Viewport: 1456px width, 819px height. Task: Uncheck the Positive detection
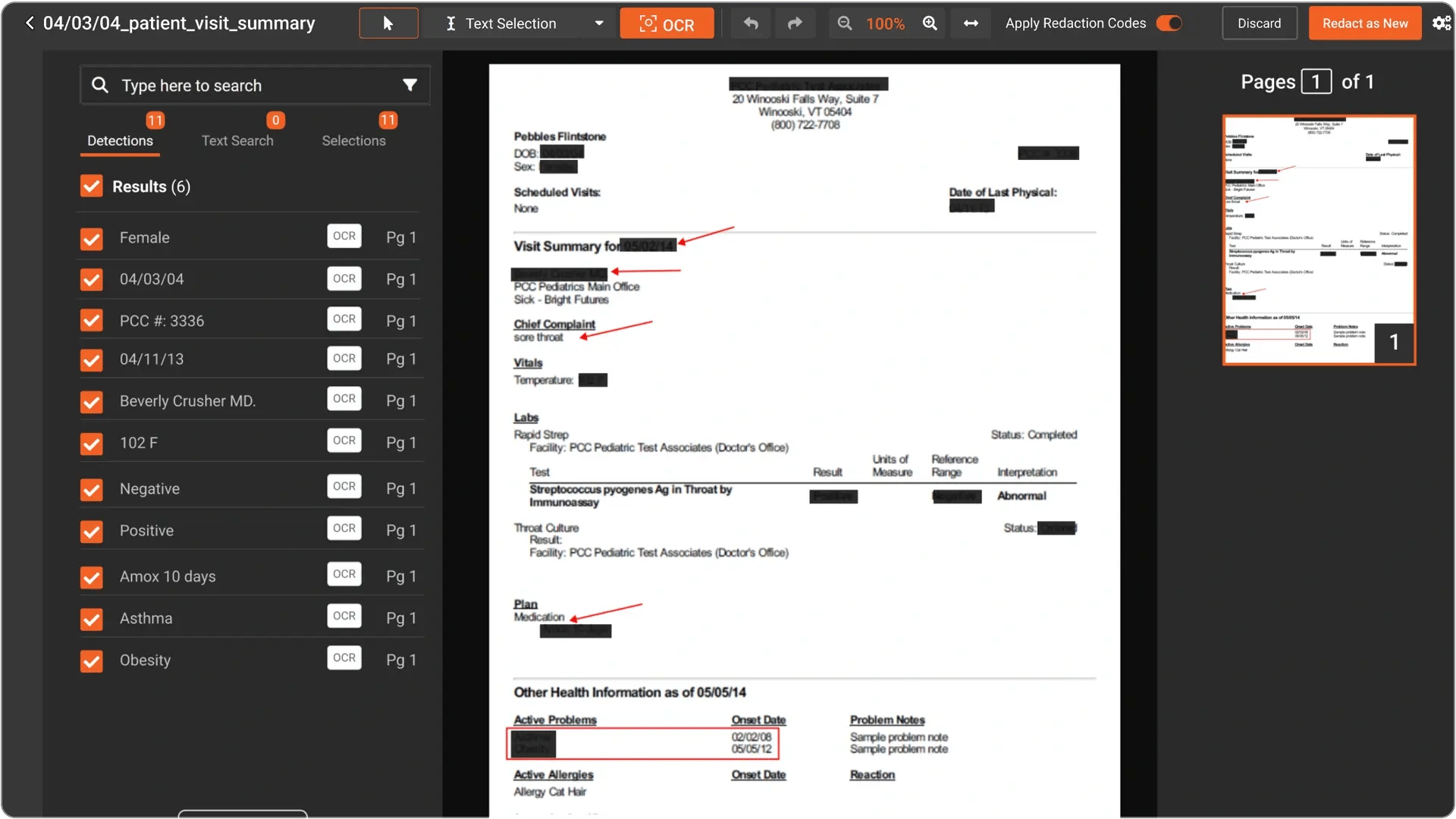click(x=92, y=532)
